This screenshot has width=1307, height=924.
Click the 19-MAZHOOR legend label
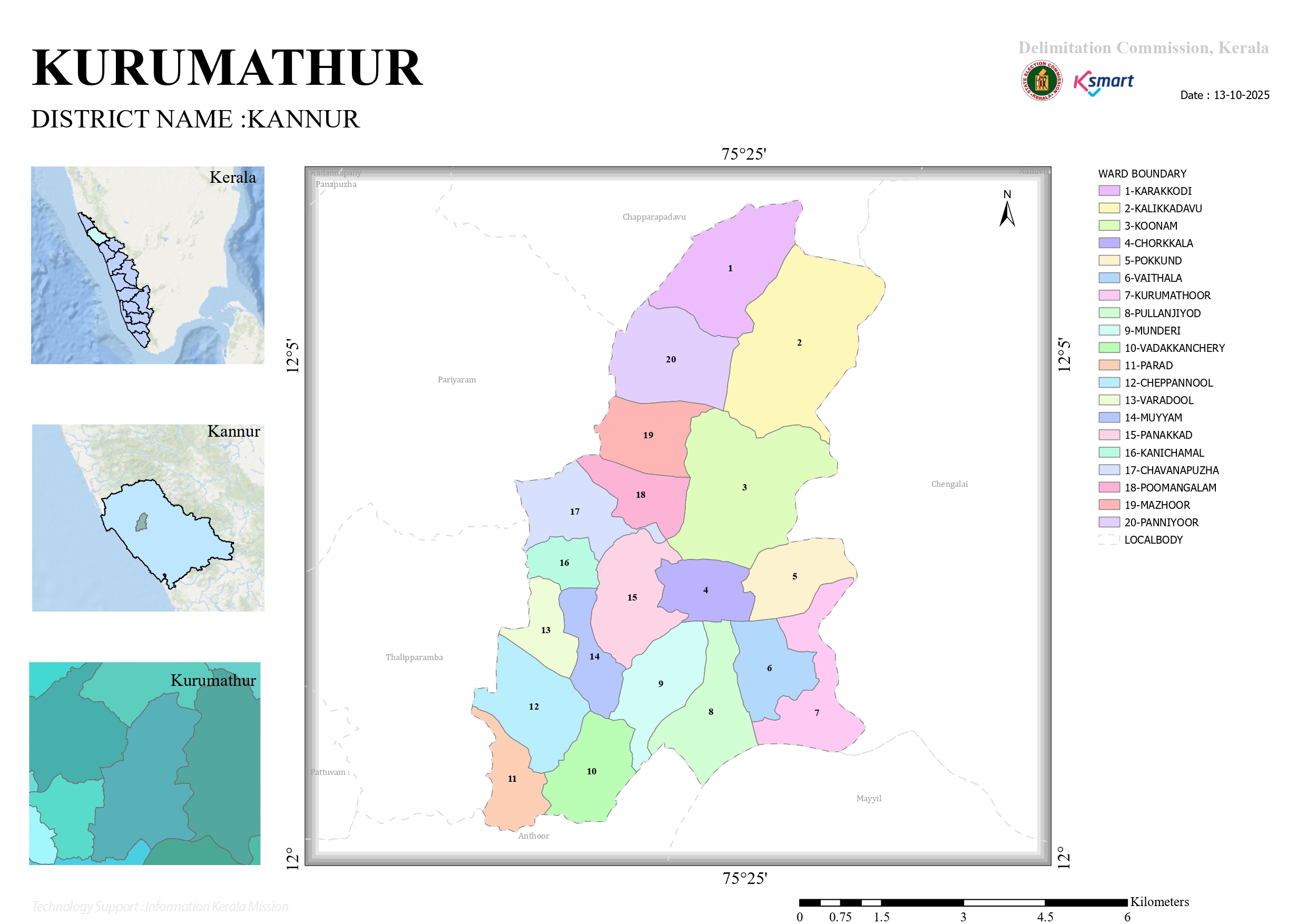pos(1157,505)
